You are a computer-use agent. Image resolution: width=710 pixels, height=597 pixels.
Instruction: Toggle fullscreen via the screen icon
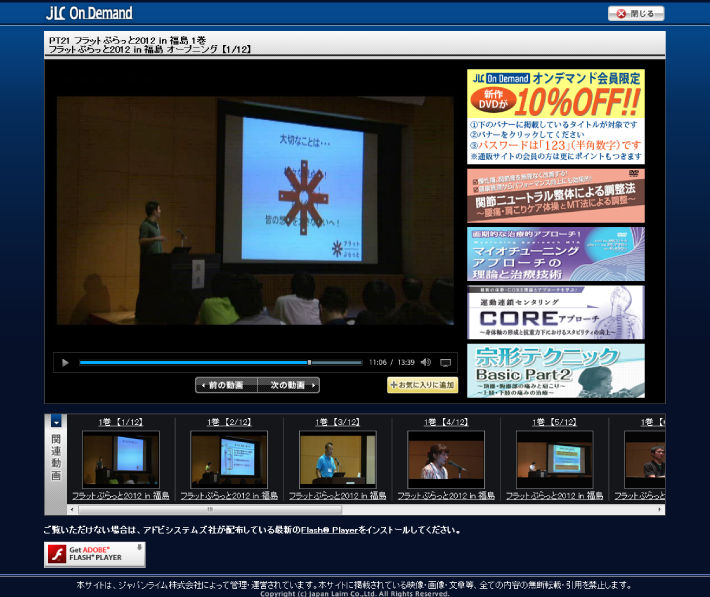(x=446, y=363)
